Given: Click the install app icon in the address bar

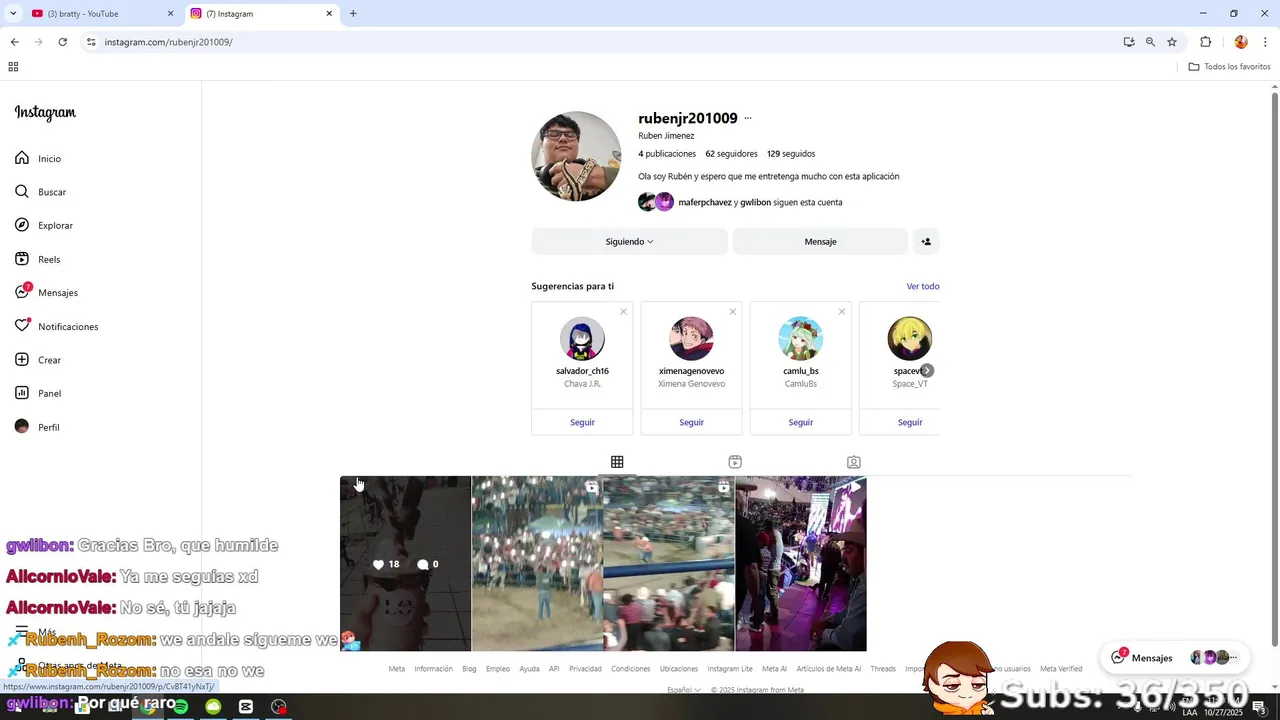Looking at the screenshot, I should click(1129, 42).
